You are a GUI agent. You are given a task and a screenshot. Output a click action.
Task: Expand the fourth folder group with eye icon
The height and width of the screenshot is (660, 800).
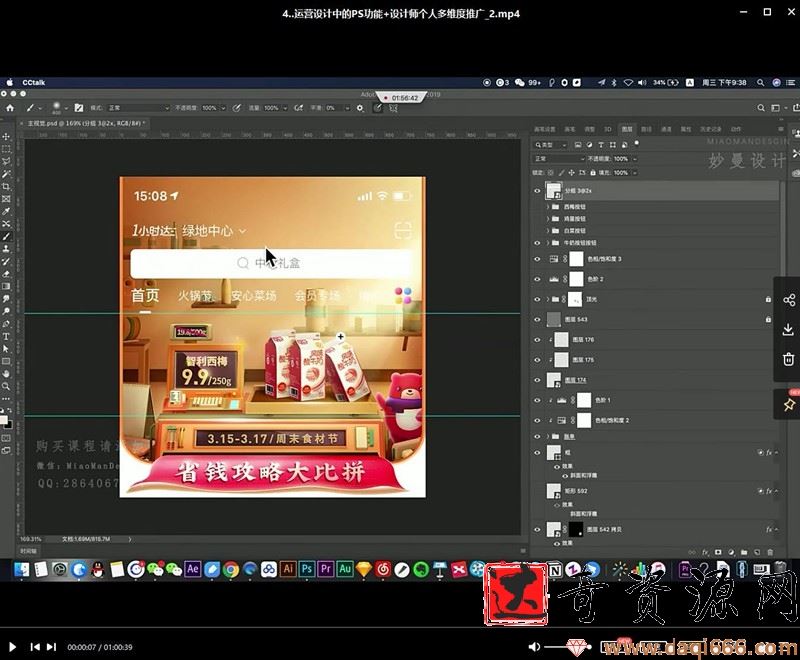click(x=548, y=243)
